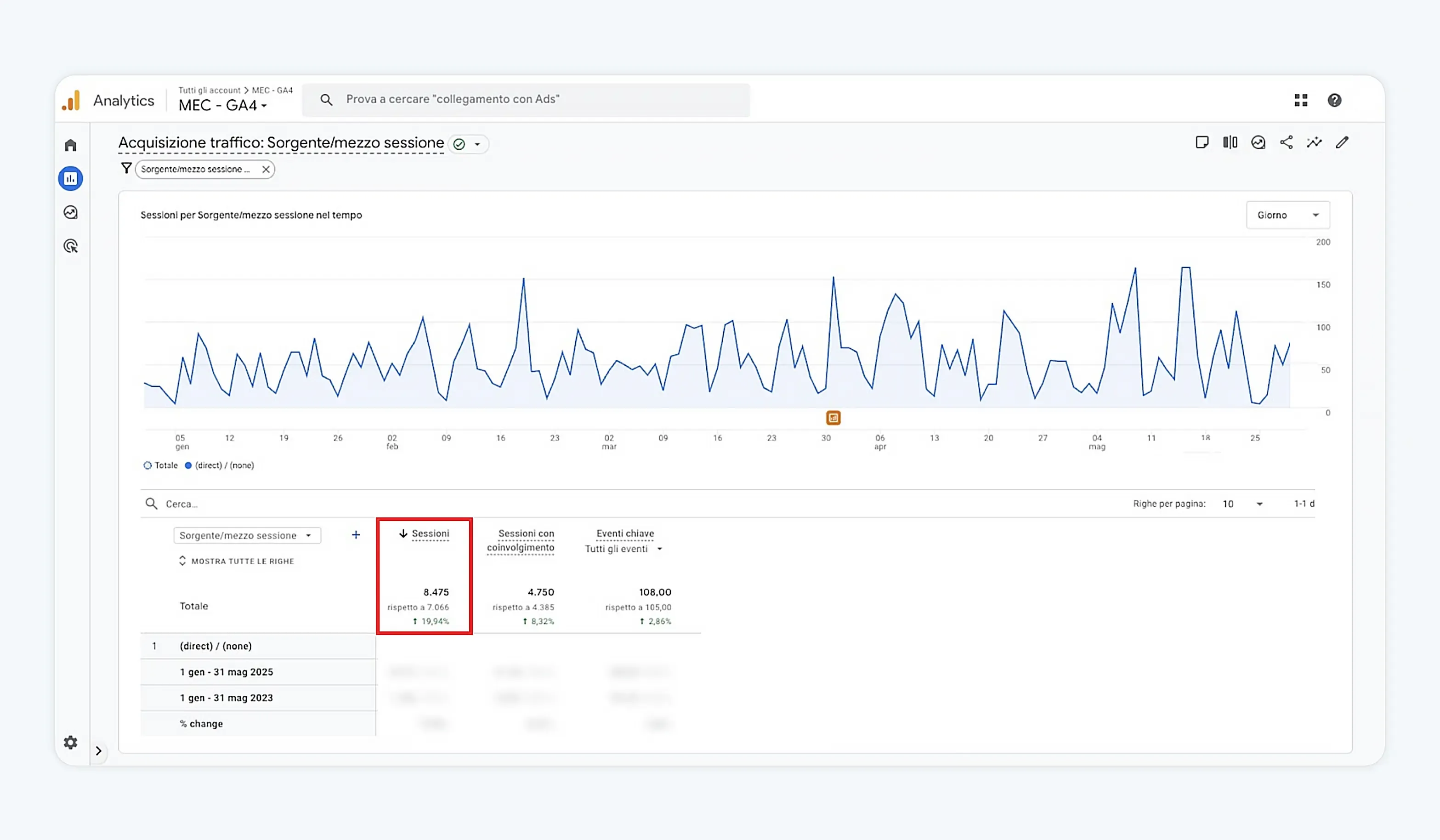The height and width of the screenshot is (840, 1440).
Task: Click the orange annotation marker on chart
Action: click(833, 418)
